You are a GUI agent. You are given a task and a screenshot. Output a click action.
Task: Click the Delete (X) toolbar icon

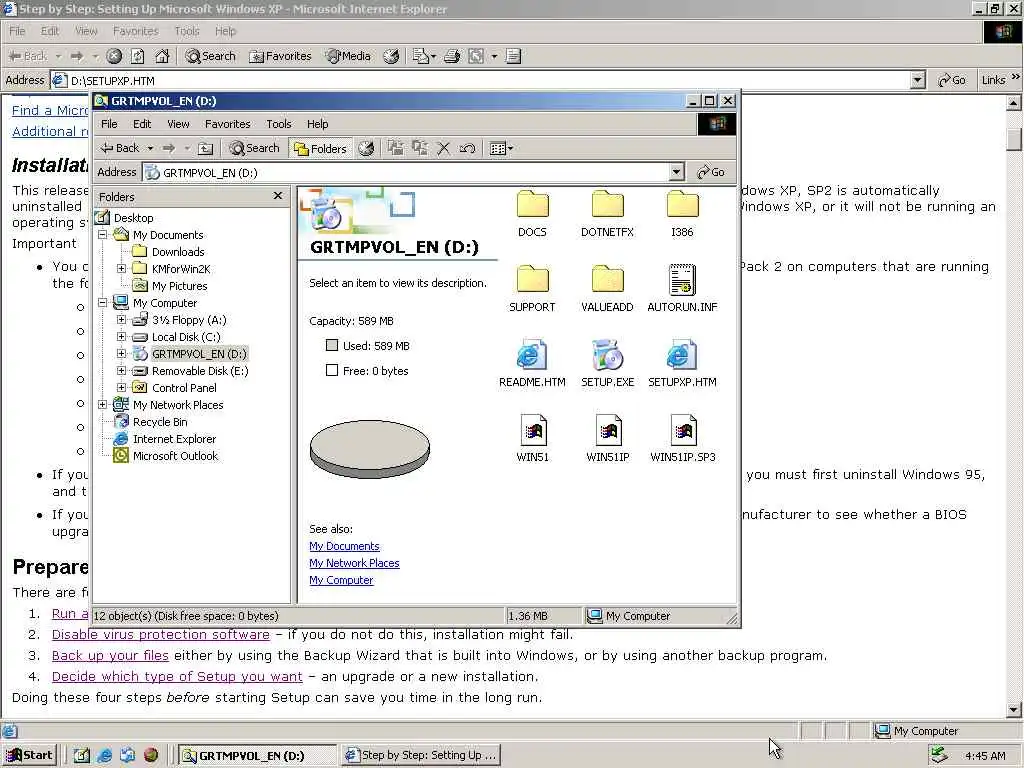[443, 148]
